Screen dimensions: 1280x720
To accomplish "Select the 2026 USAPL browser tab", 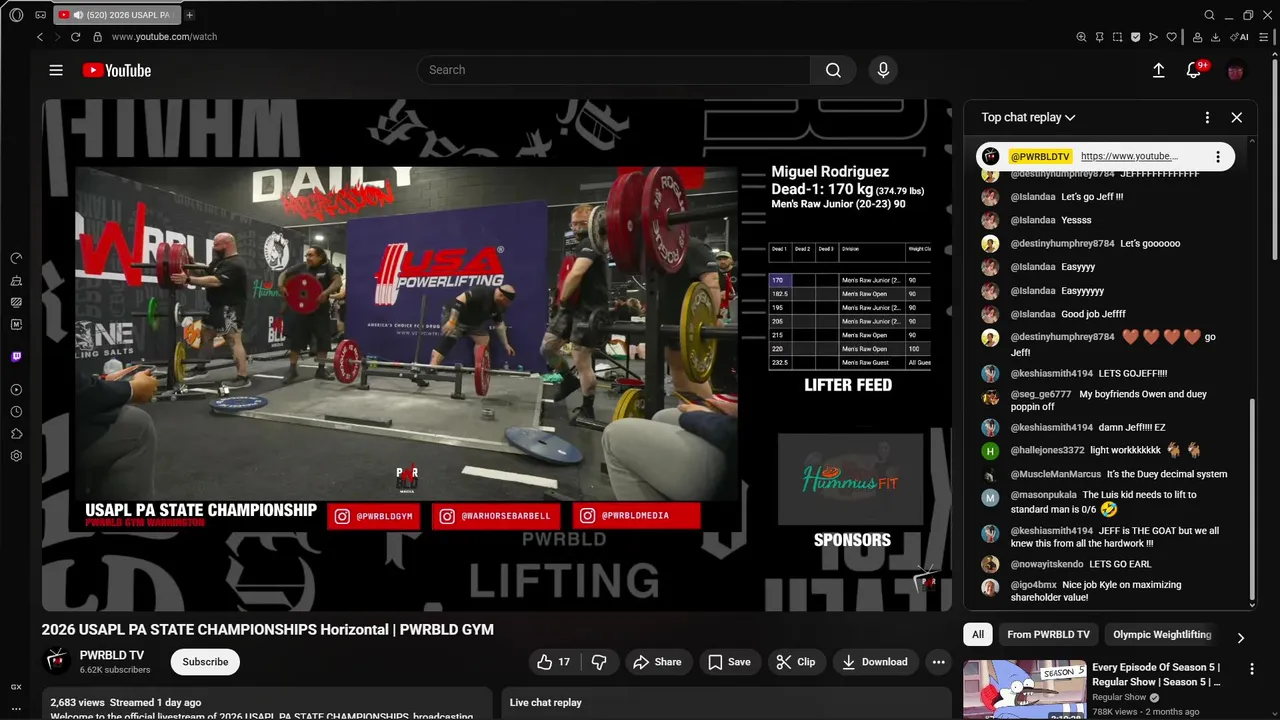I will coord(118,15).
